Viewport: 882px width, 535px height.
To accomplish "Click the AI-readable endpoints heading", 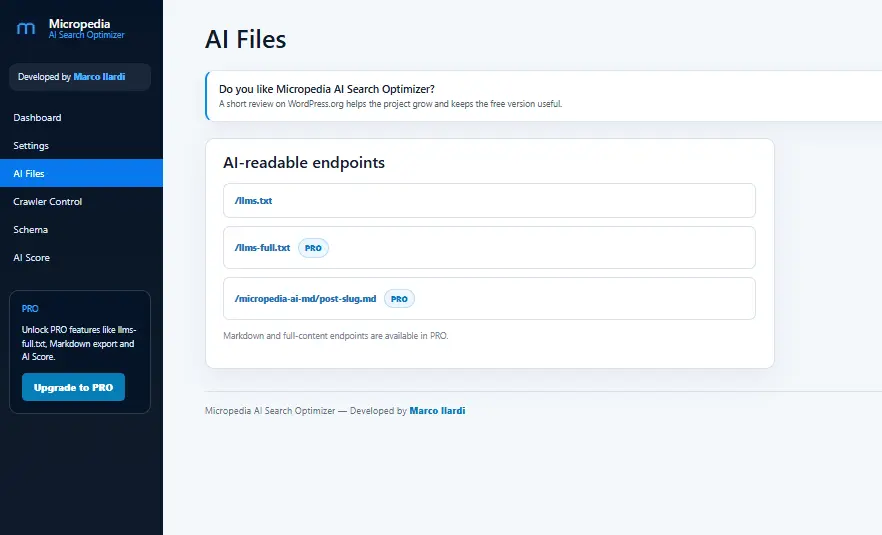I will coord(304,163).
